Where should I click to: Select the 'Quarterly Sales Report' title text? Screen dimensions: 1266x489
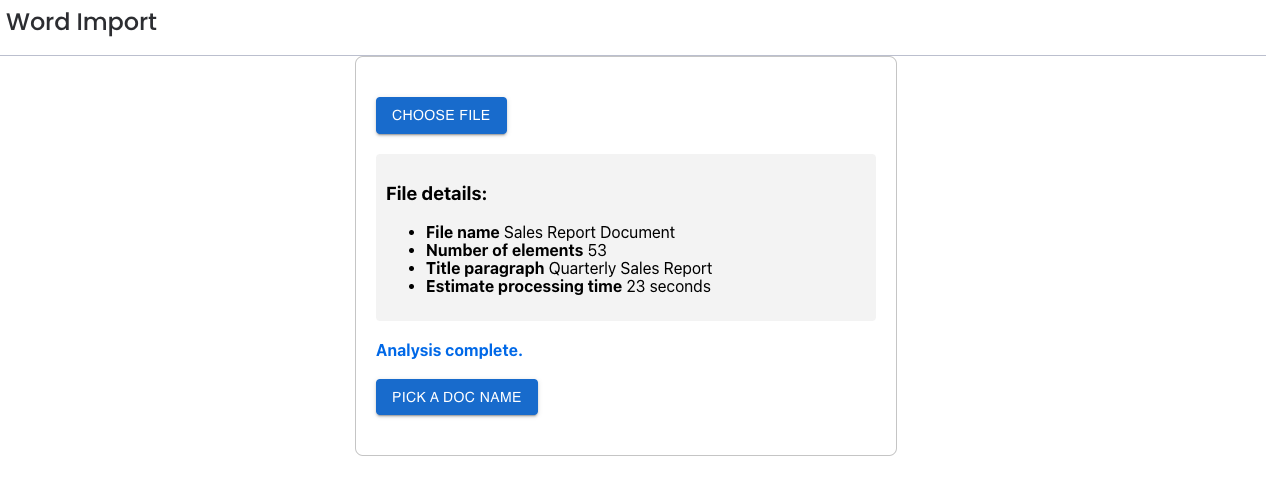[x=630, y=268]
